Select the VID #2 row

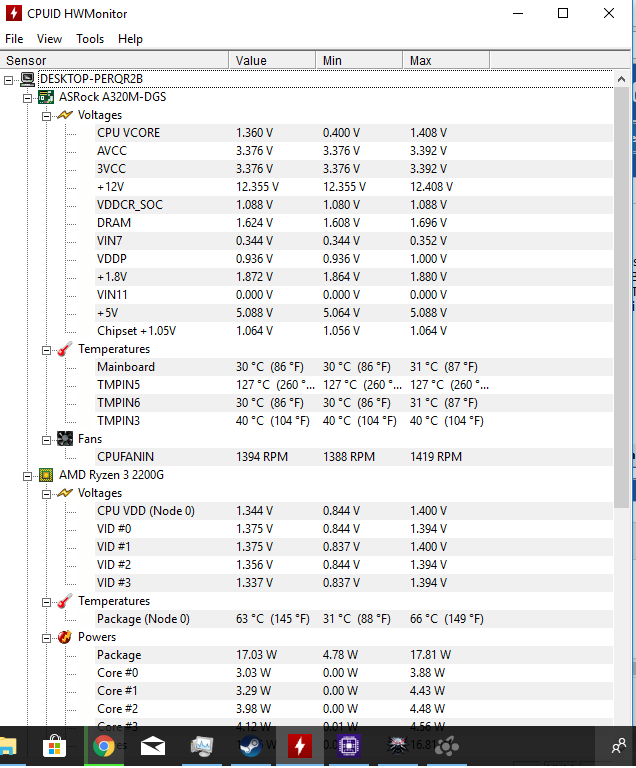point(353,565)
